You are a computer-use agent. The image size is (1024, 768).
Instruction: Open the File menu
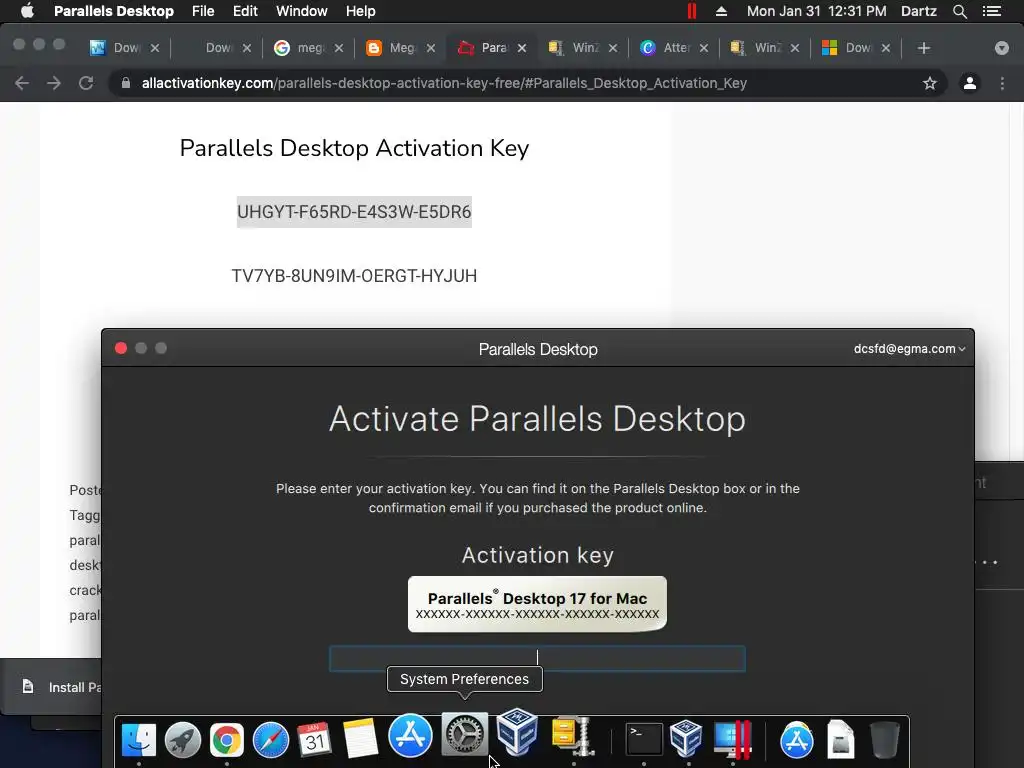pos(203,11)
